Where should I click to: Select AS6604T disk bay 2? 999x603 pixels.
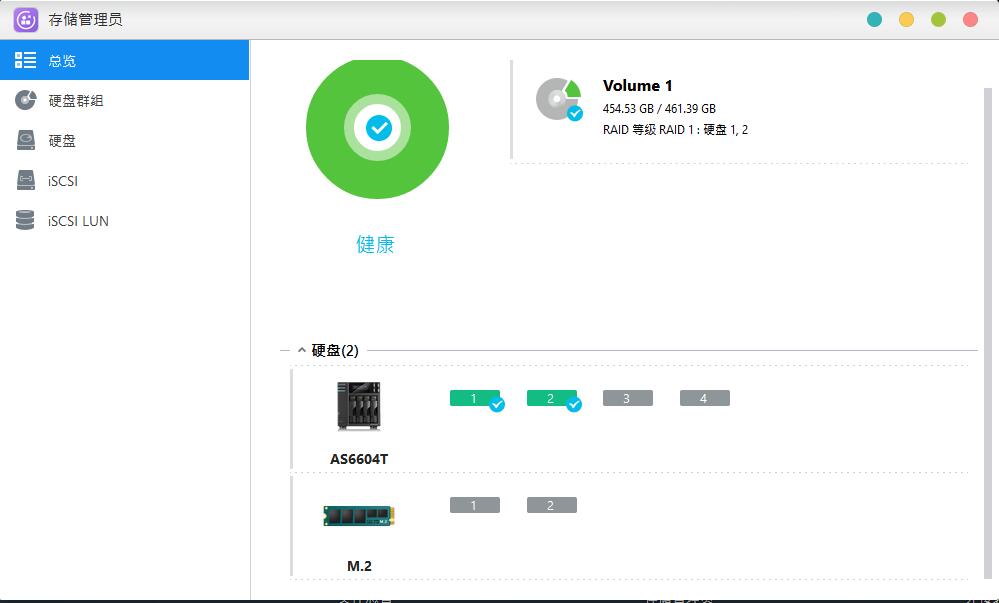pyautogui.click(x=552, y=398)
